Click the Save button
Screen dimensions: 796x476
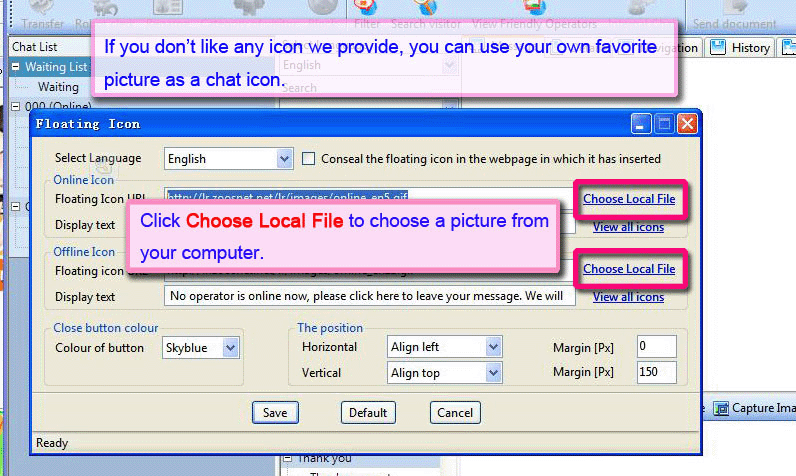(x=275, y=413)
